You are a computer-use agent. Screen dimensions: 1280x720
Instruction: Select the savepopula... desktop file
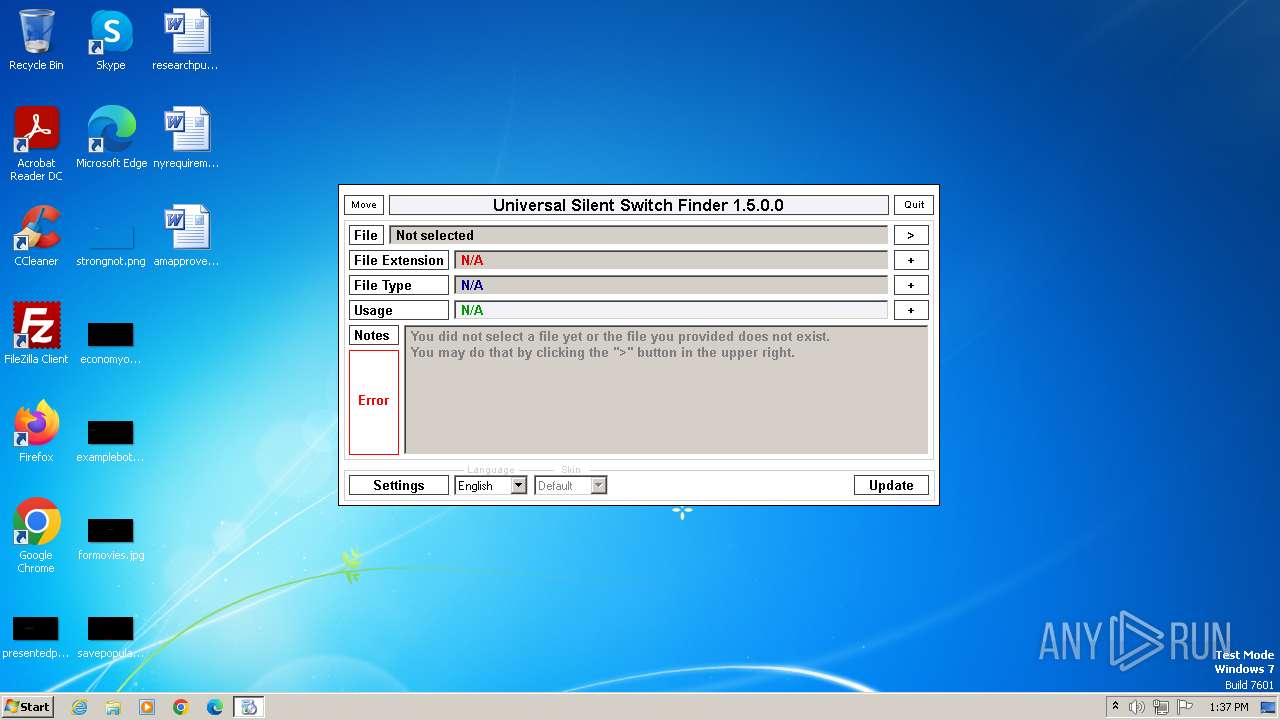point(110,635)
